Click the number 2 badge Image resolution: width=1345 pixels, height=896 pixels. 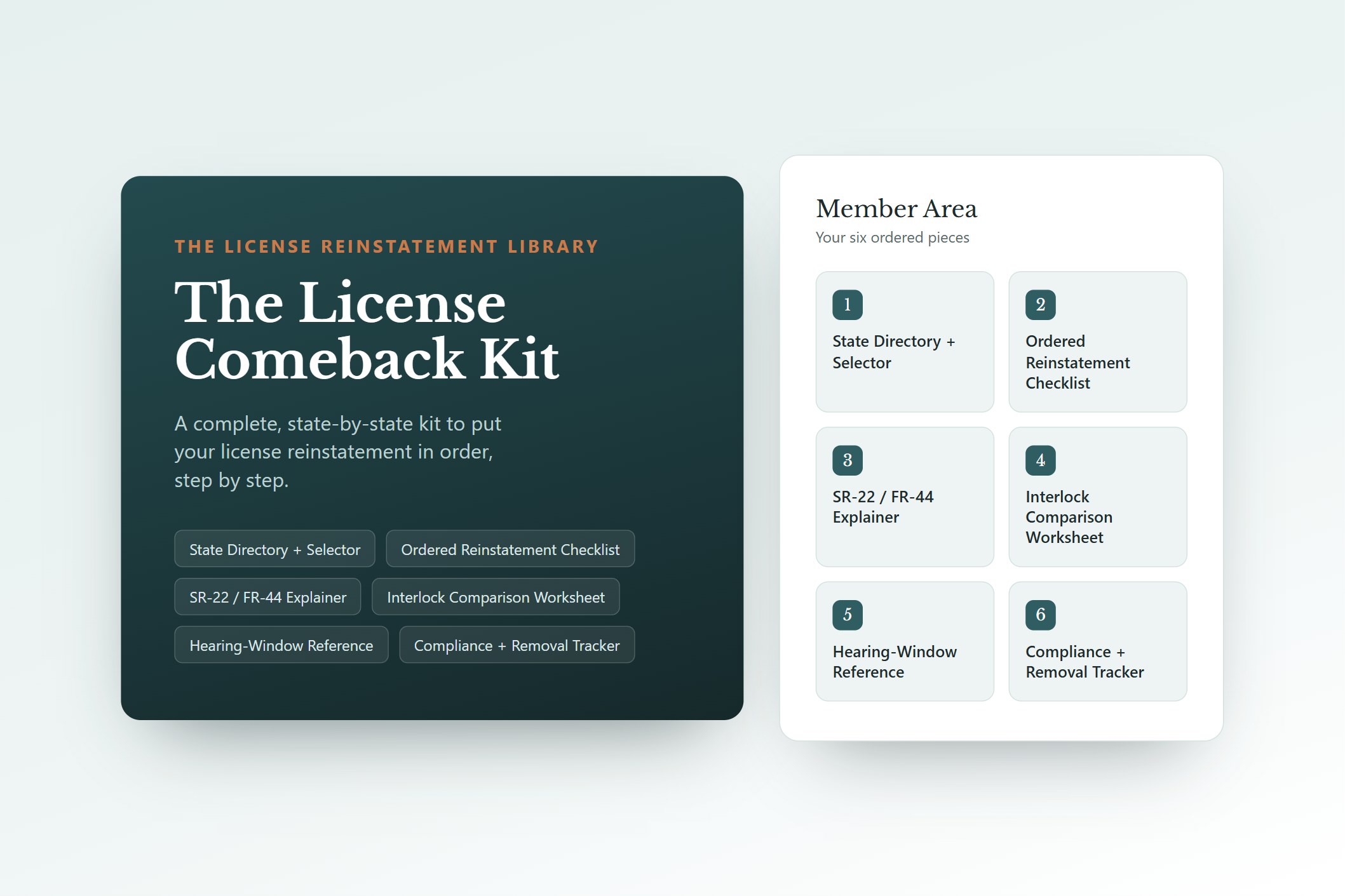[1040, 305]
